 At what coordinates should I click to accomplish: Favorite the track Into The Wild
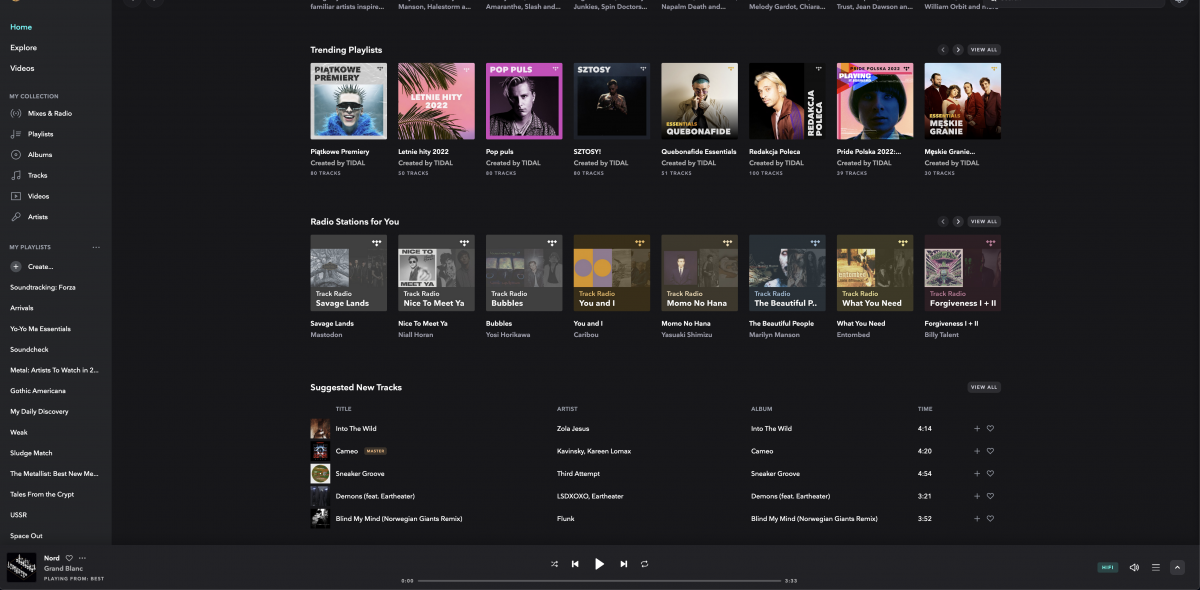pyautogui.click(x=990, y=428)
